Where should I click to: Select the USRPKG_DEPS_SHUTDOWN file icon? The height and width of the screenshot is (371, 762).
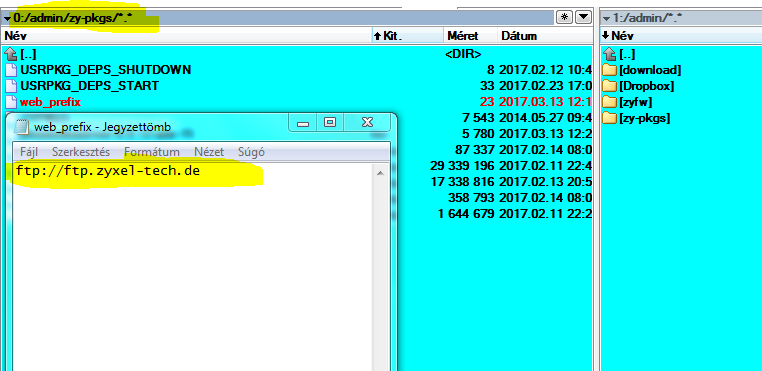click(x=11, y=70)
